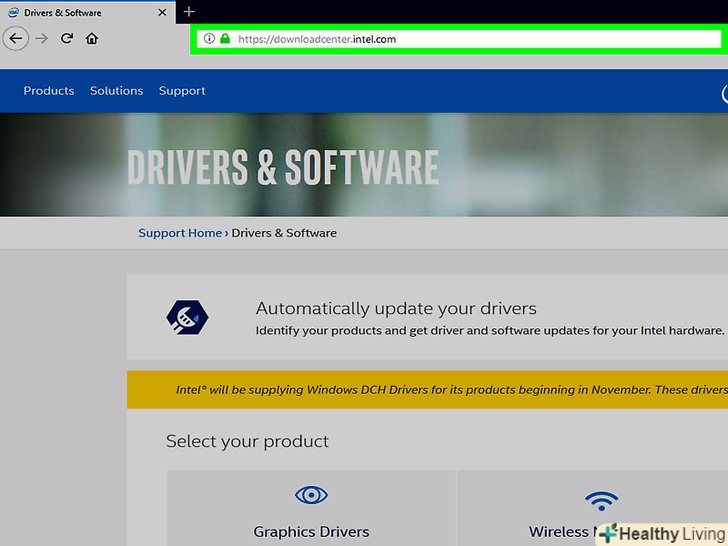Close the Drivers & Software tab
728x546 pixels.
pos(162,13)
